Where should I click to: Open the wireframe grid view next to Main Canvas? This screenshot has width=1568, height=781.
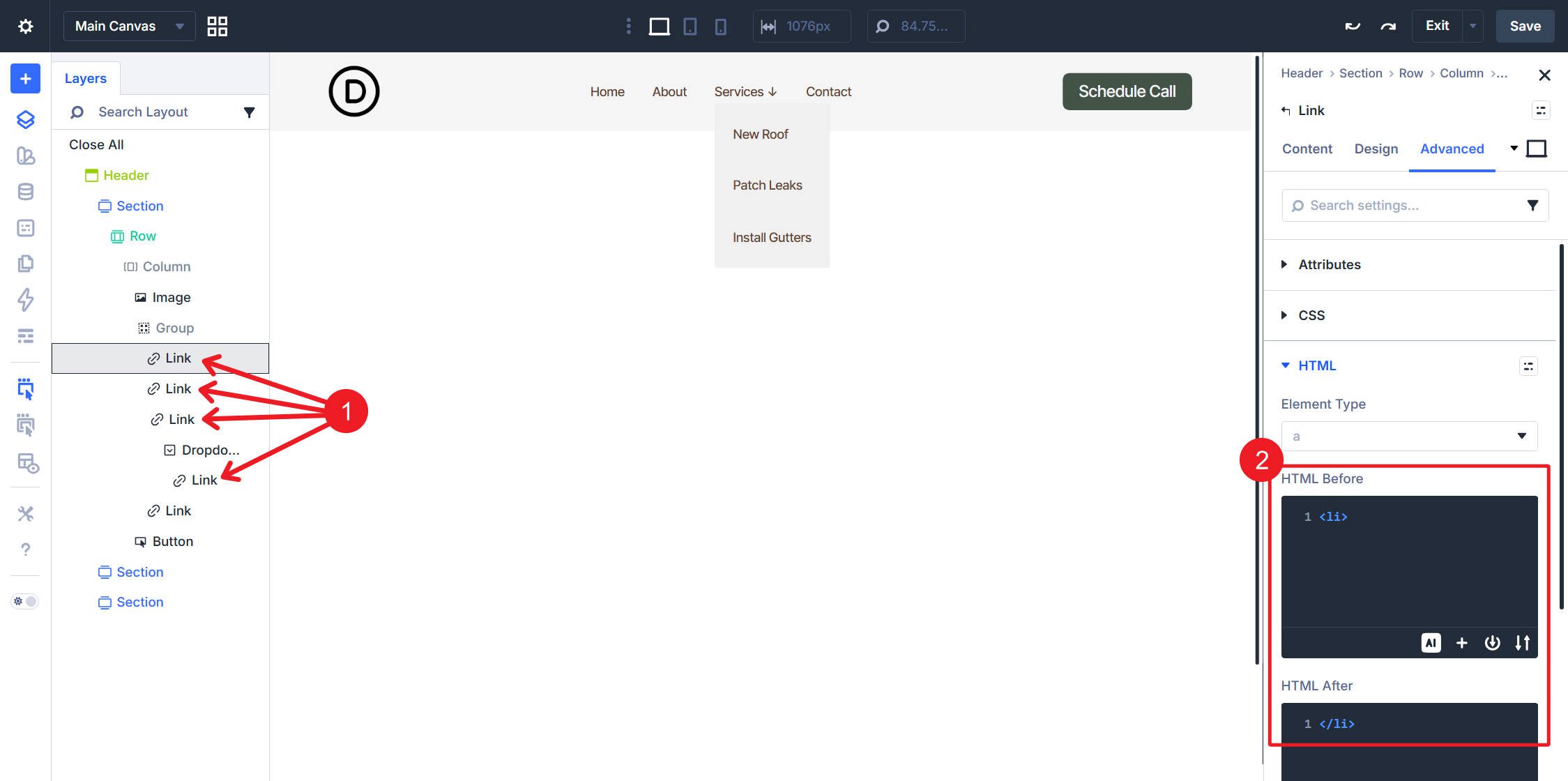tap(217, 26)
